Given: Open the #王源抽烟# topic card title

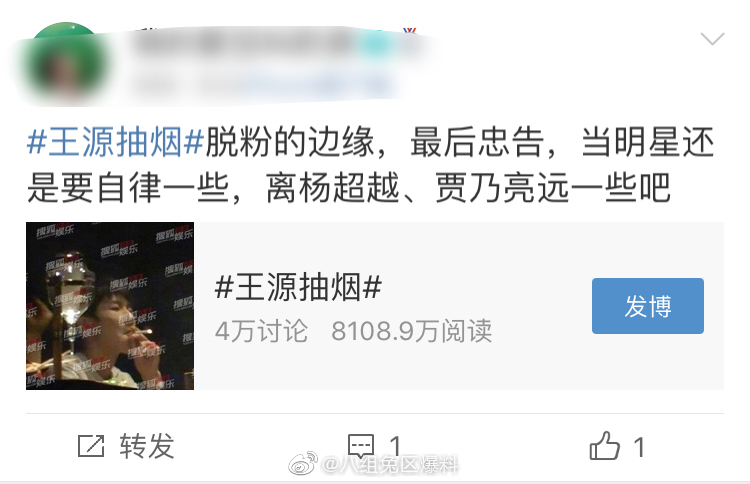Looking at the screenshot, I should tap(298, 287).
